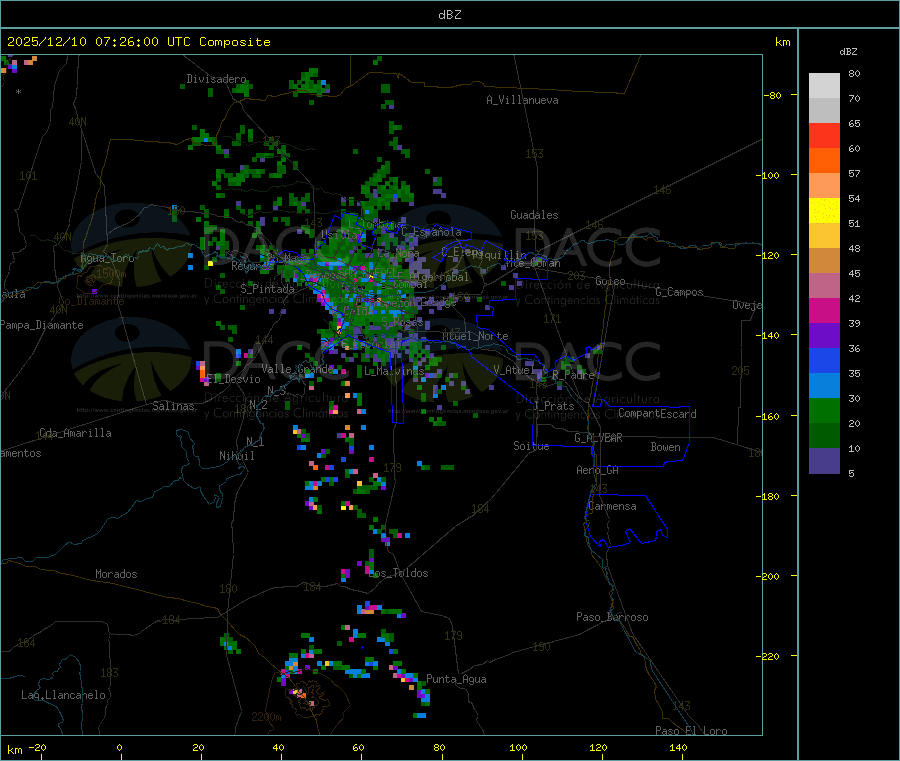Click the El_Desvio map label
Viewport: 900px width, 761px height.
[x=234, y=379]
